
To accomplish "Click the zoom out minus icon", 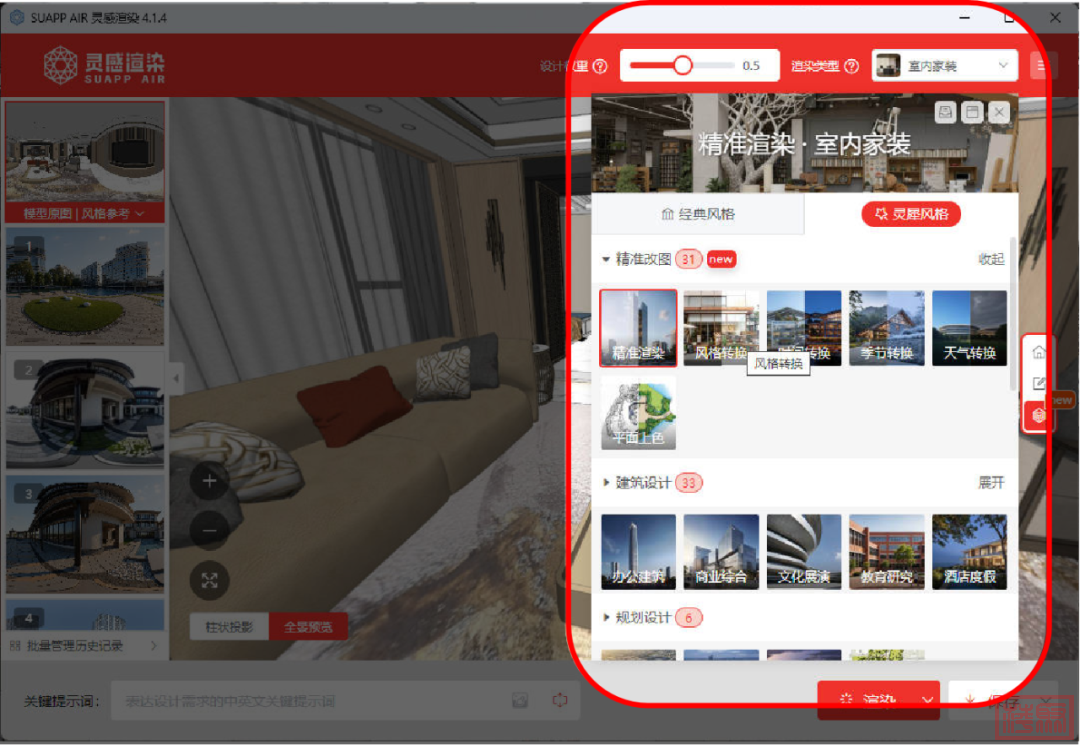I will (209, 530).
